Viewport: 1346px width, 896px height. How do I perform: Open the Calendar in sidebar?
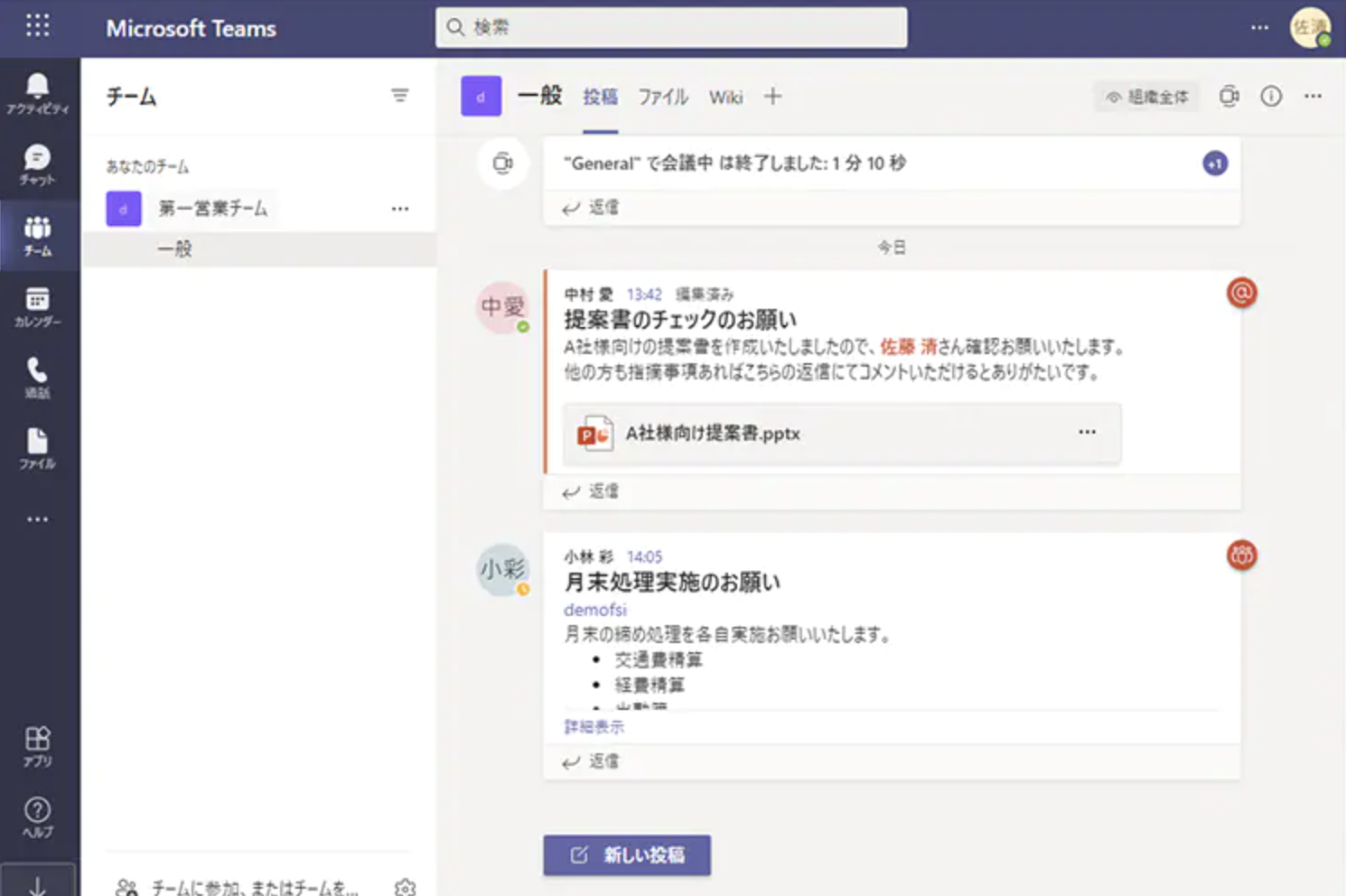[37, 307]
